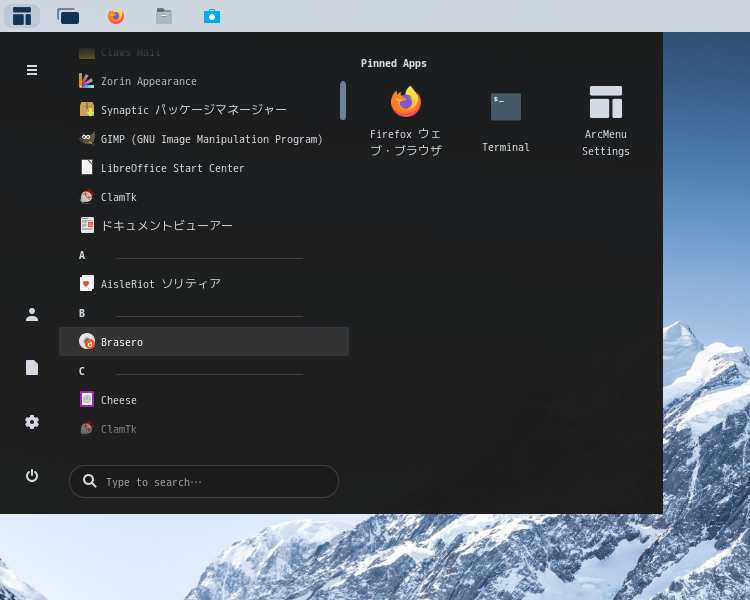The height and width of the screenshot is (600, 750).
Task: Click the Zorin Appearance icon
Action: click(x=87, y=81)
